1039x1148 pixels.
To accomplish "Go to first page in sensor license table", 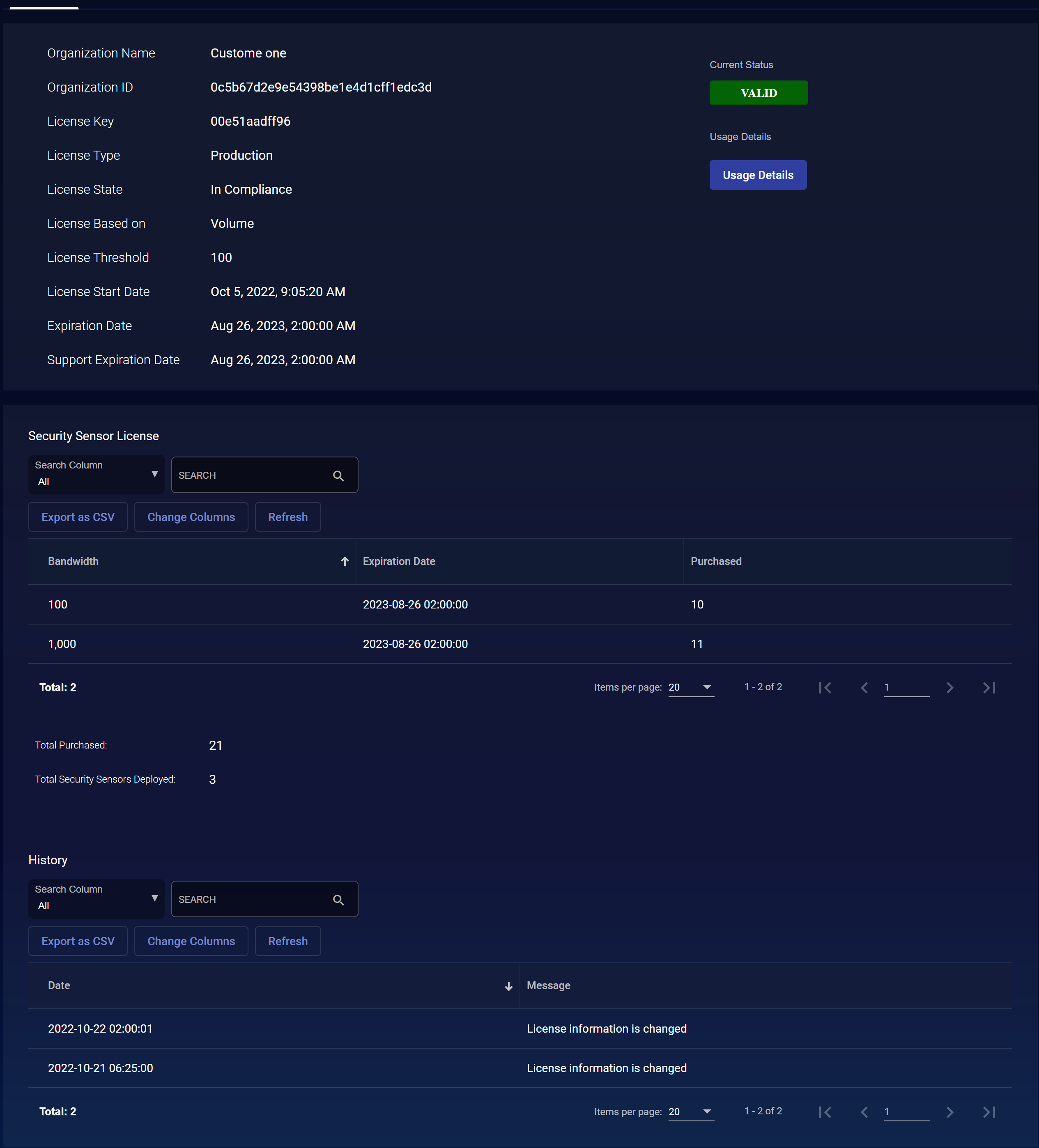I will (x=825, y=688).
